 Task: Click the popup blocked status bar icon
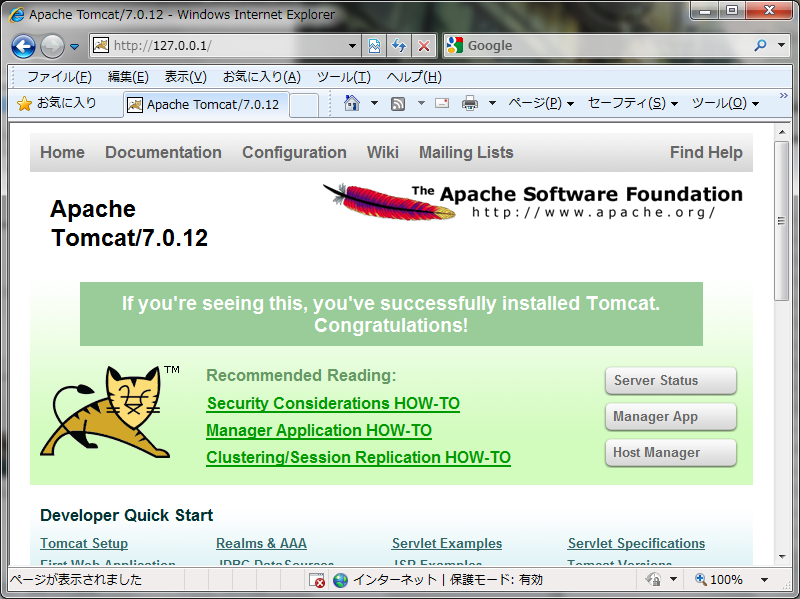point(317,580)
